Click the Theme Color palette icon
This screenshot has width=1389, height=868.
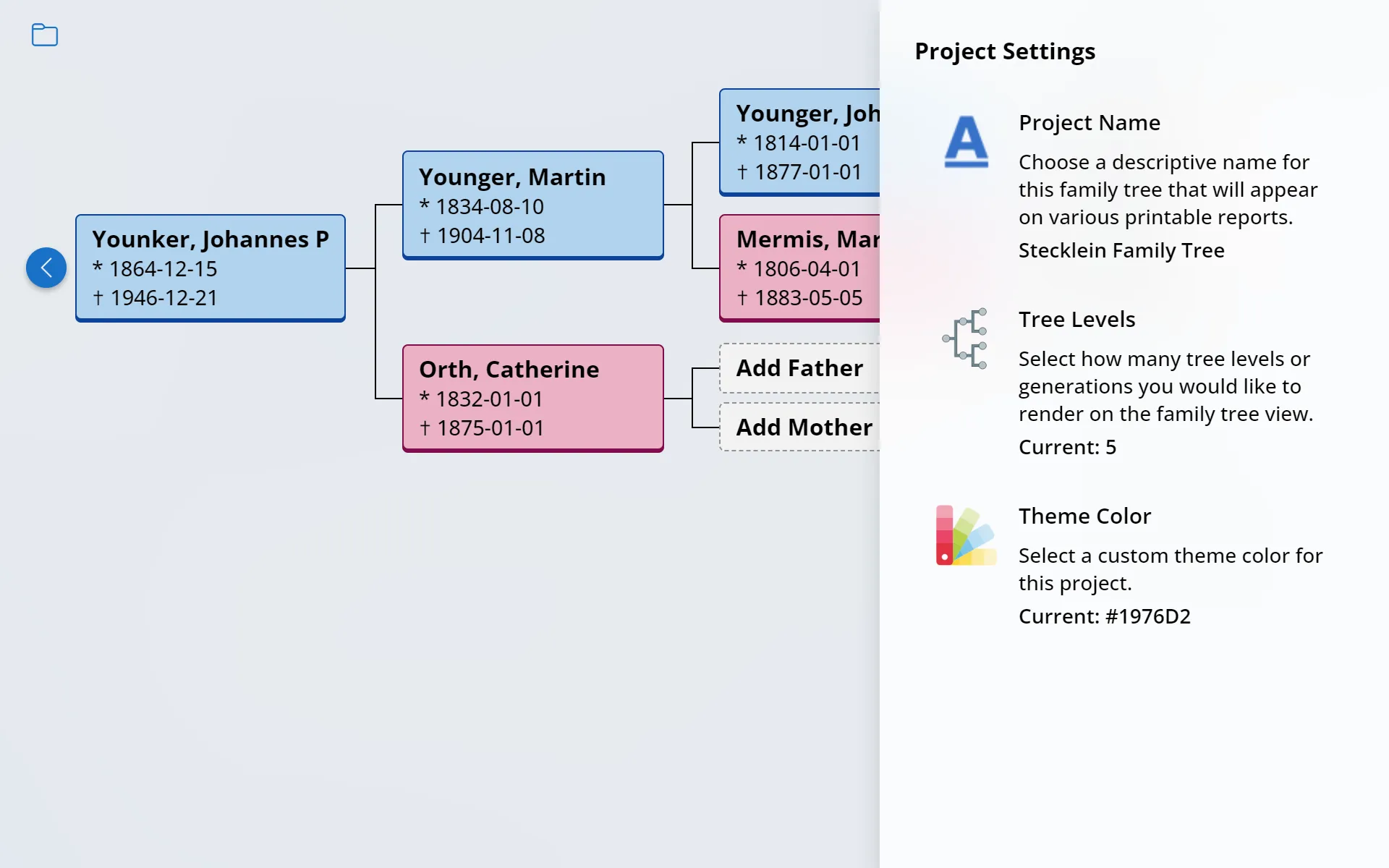click(x=964, y=536)
